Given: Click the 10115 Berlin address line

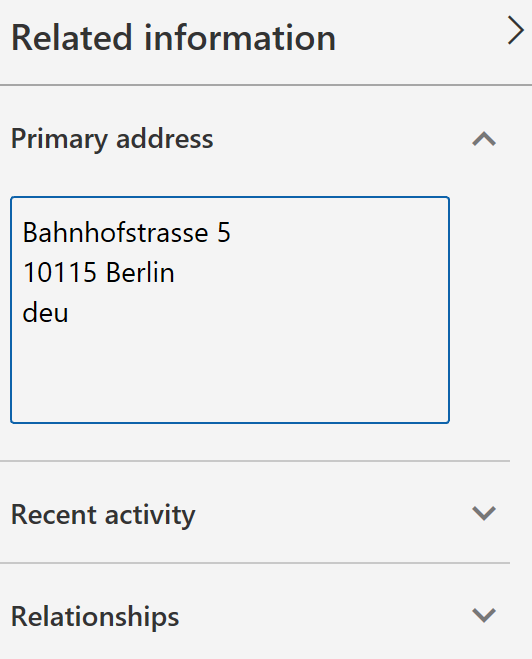Looking at the screenshot, I should (x=98, y=272).
